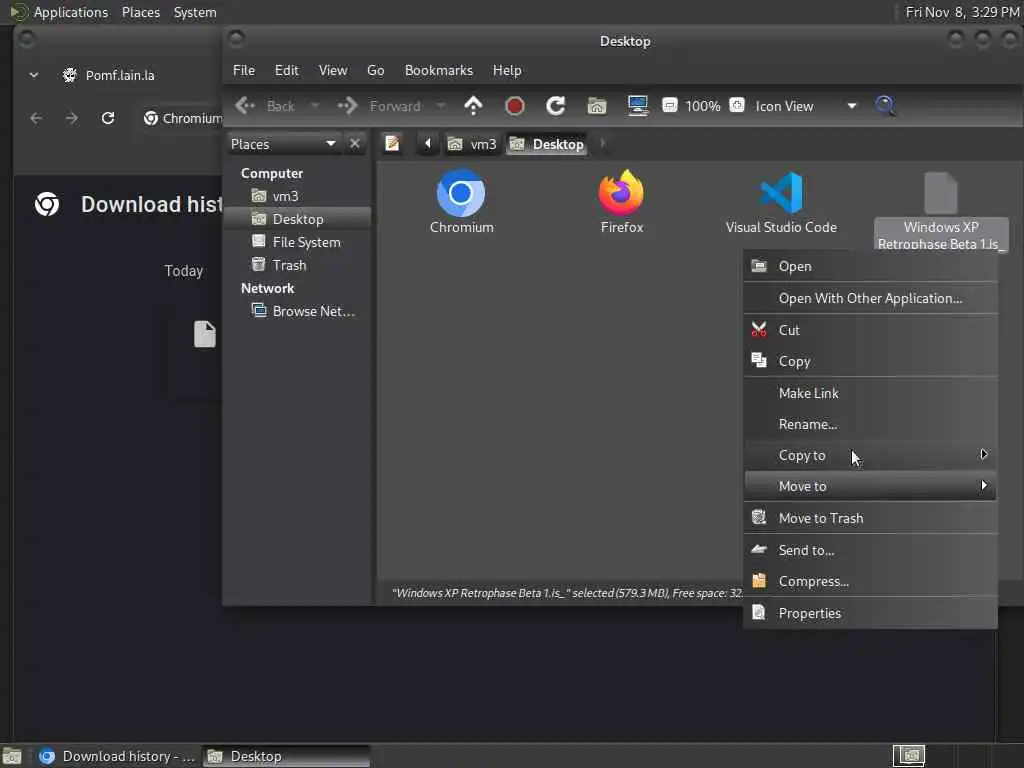Click the clock date in panel
Screen dimensions: 1024x768
[962, 12]
